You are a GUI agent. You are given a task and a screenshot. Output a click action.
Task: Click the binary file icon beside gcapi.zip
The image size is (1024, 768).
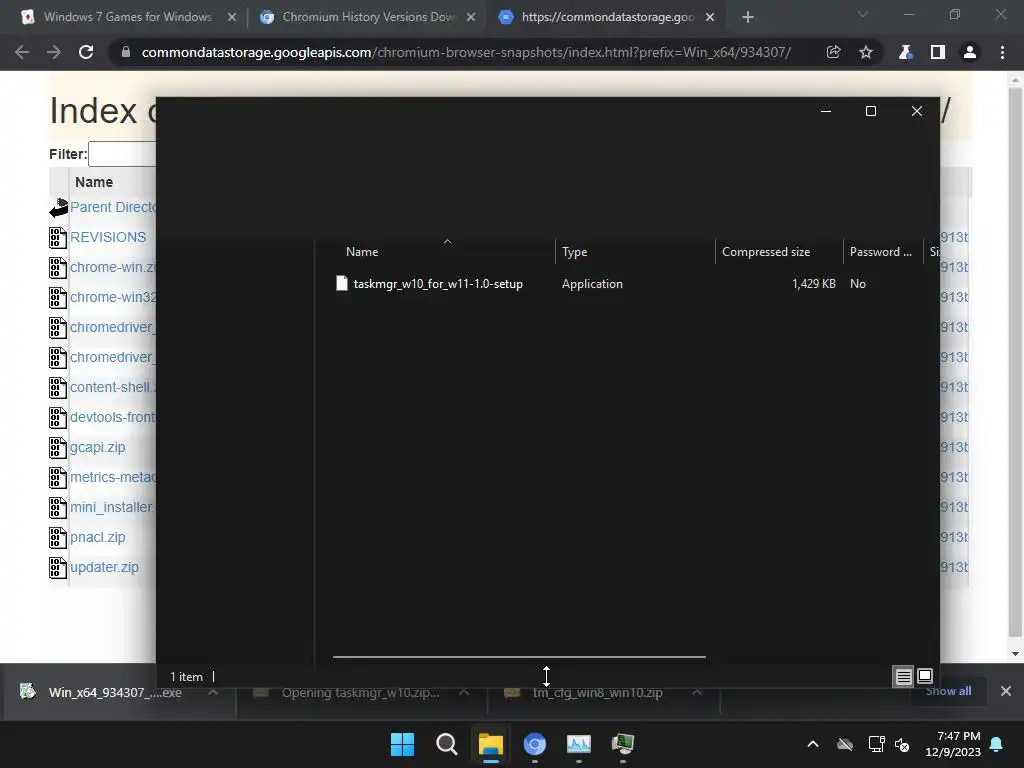(x=58, y=447)
